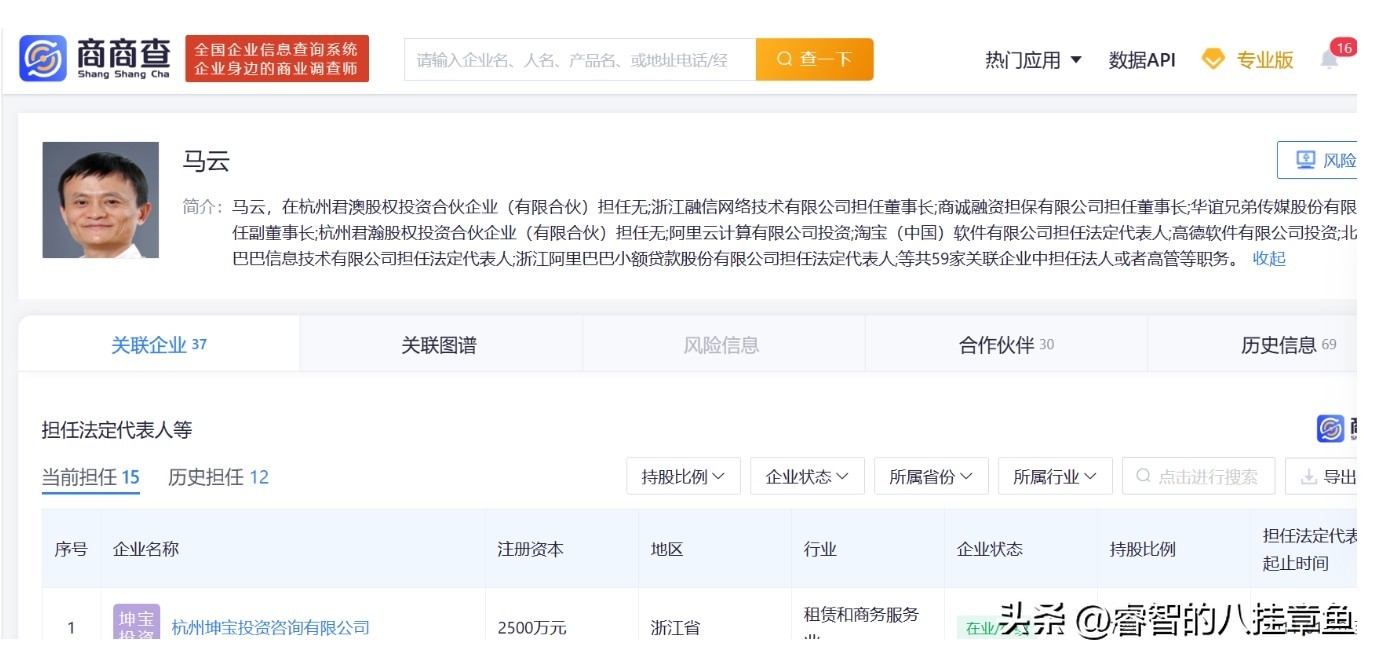Click the 序号 column header
Screen dimensions: 1375x657
71,549
